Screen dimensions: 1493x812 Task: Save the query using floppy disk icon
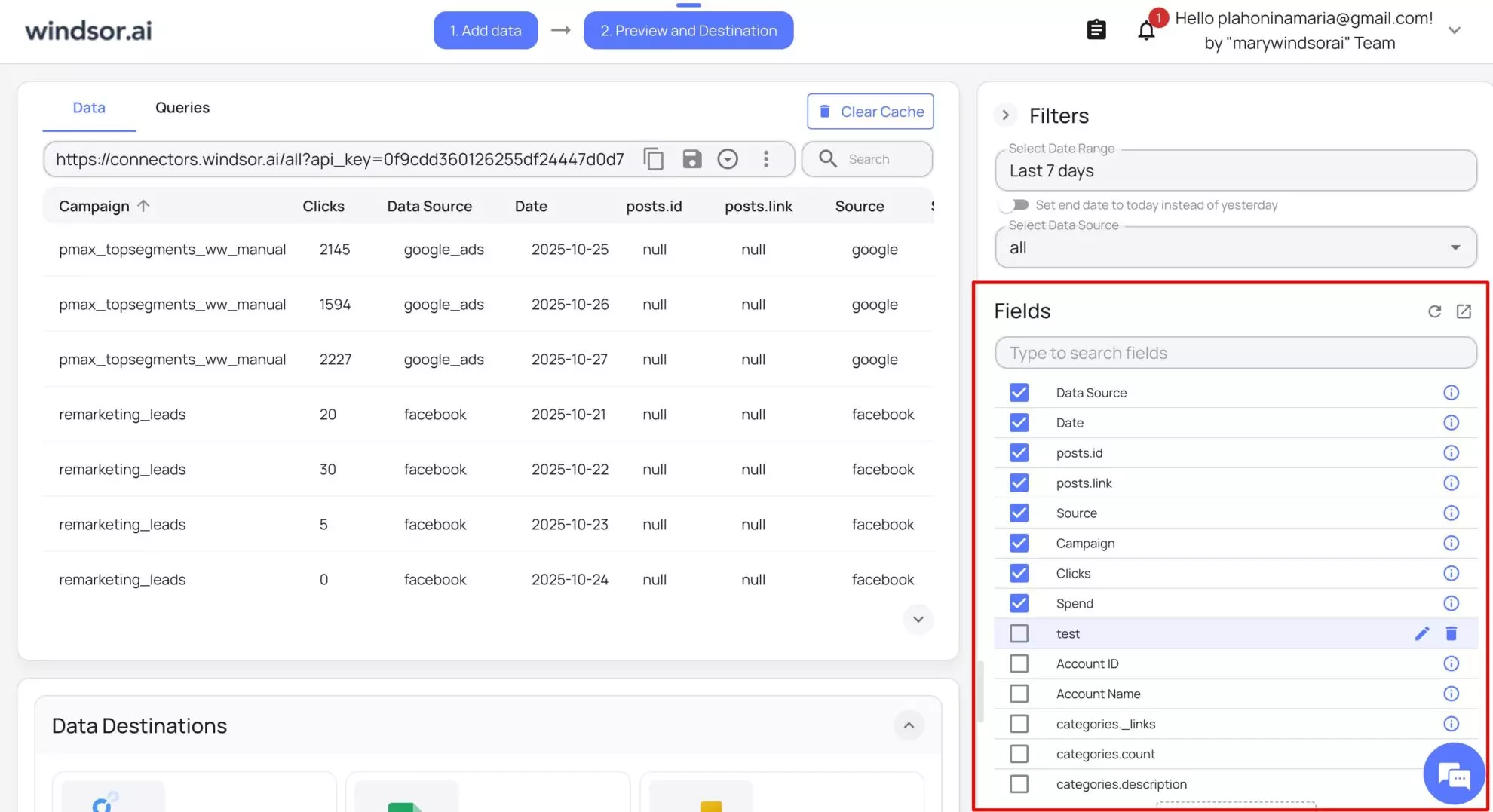[691, 159]
